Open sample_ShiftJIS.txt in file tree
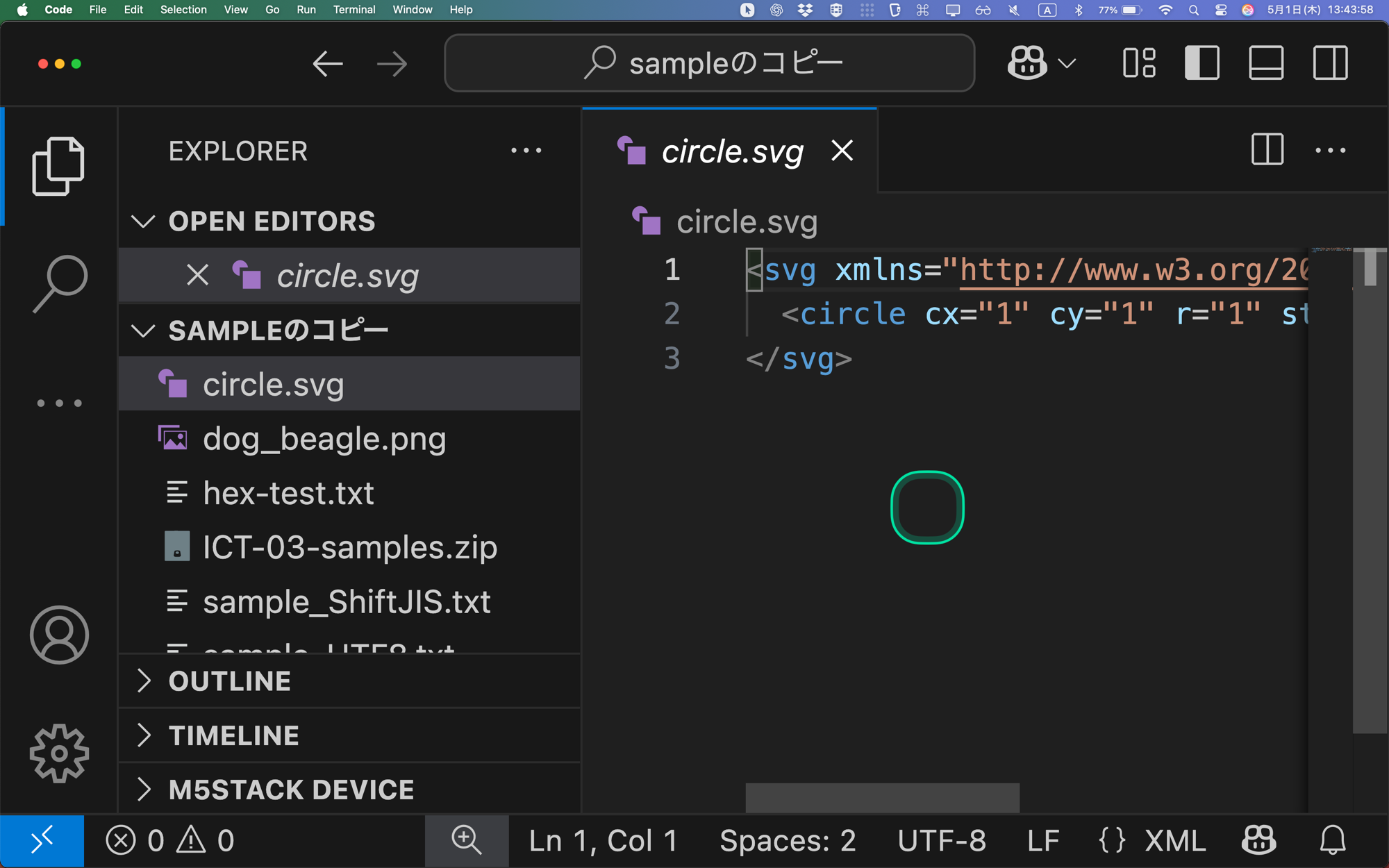 click(349, 601)
